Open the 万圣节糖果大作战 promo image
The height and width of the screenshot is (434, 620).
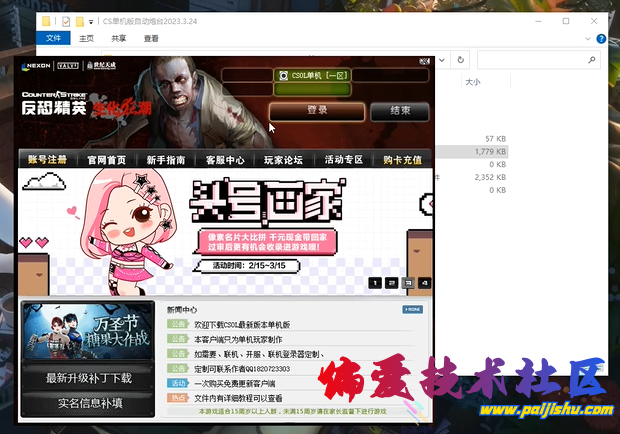coord(88,331)
